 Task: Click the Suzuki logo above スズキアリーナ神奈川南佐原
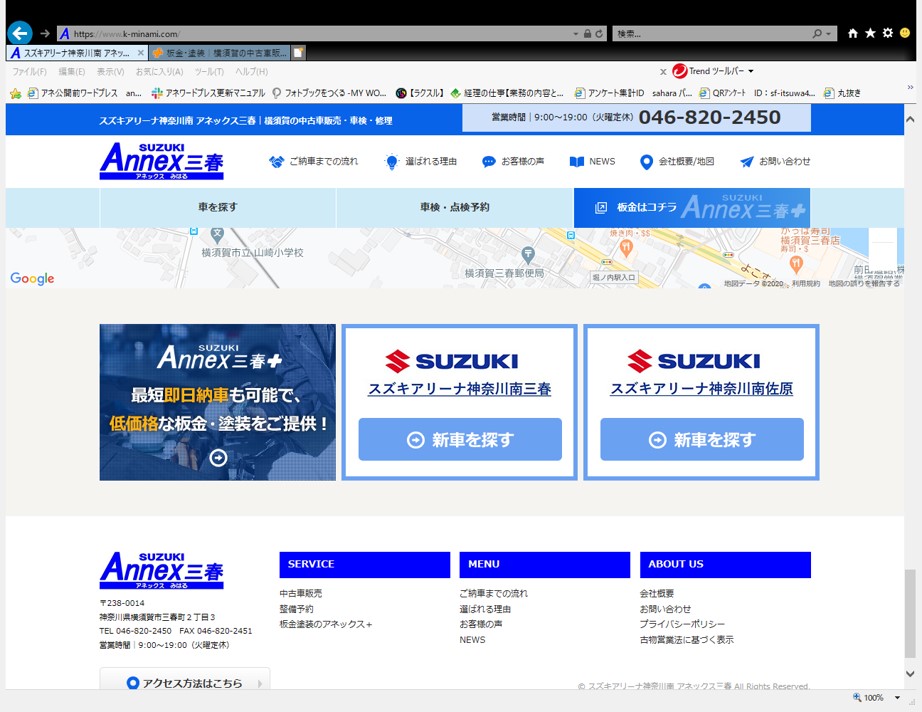click(694, 361)
